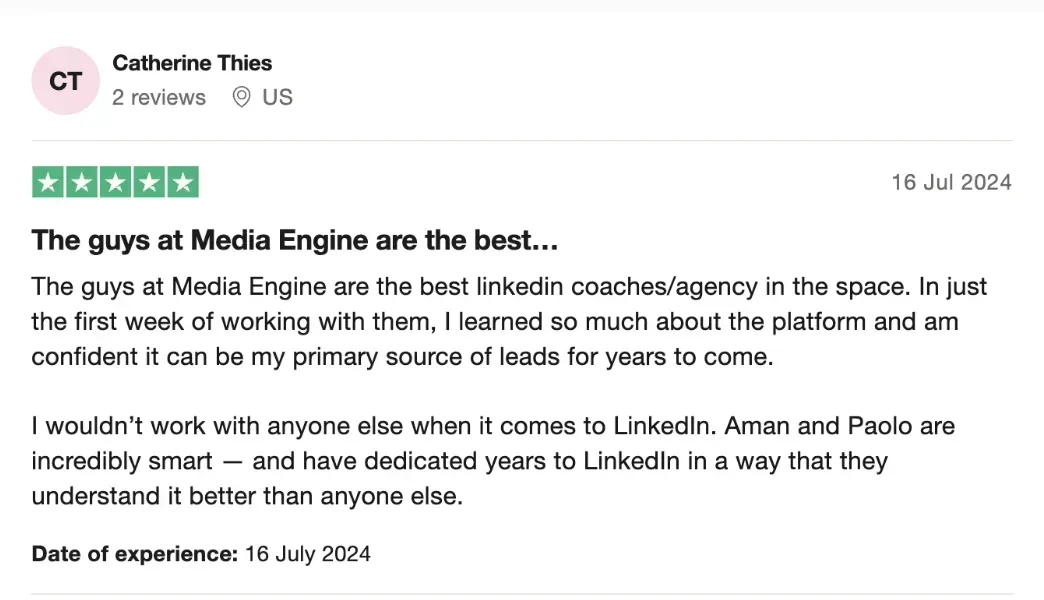
Task: Click the paragraph mentioning Aman and Paolo
Action: click(493, 461)
